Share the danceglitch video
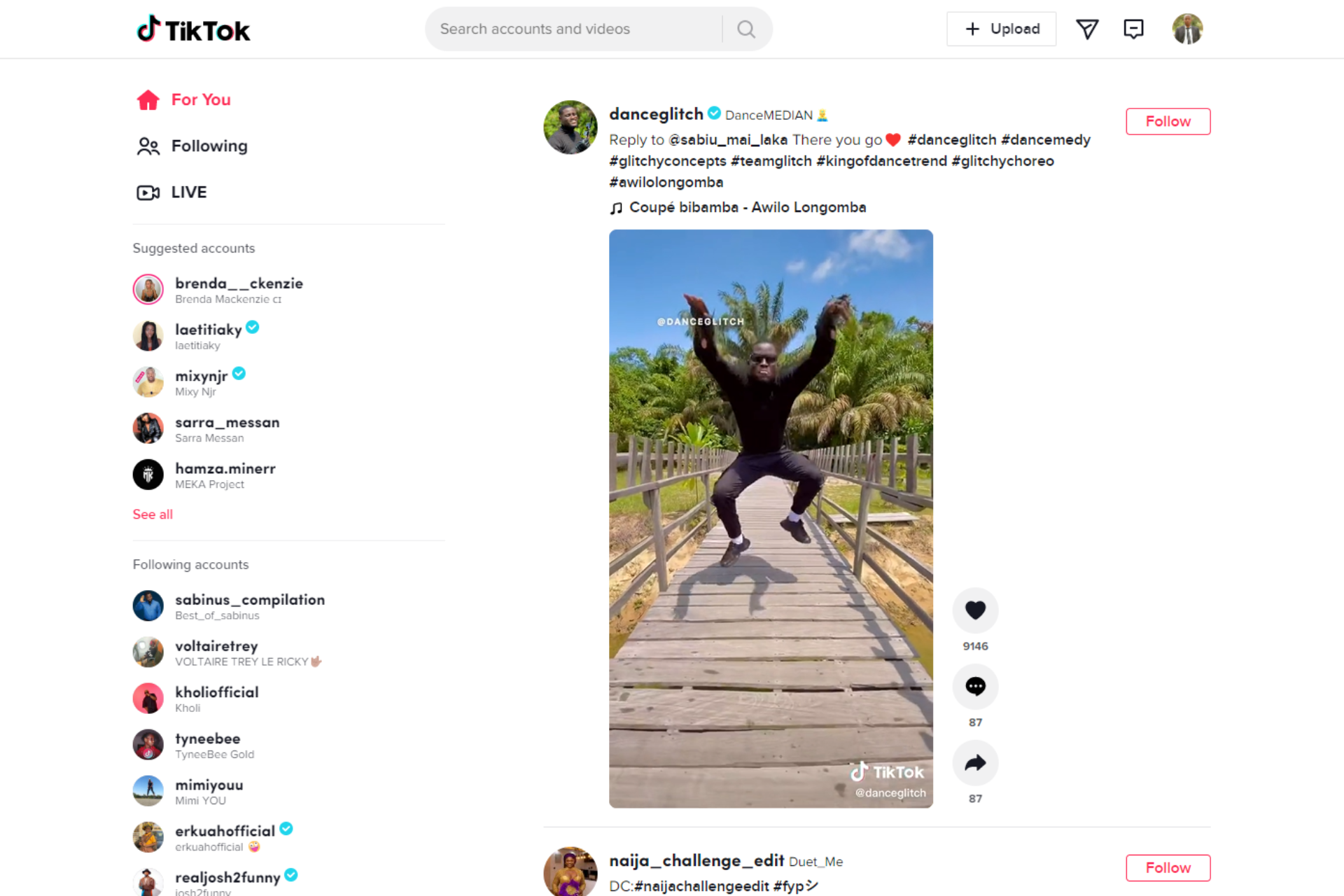 pyautogui.click(x=975, y=763)
